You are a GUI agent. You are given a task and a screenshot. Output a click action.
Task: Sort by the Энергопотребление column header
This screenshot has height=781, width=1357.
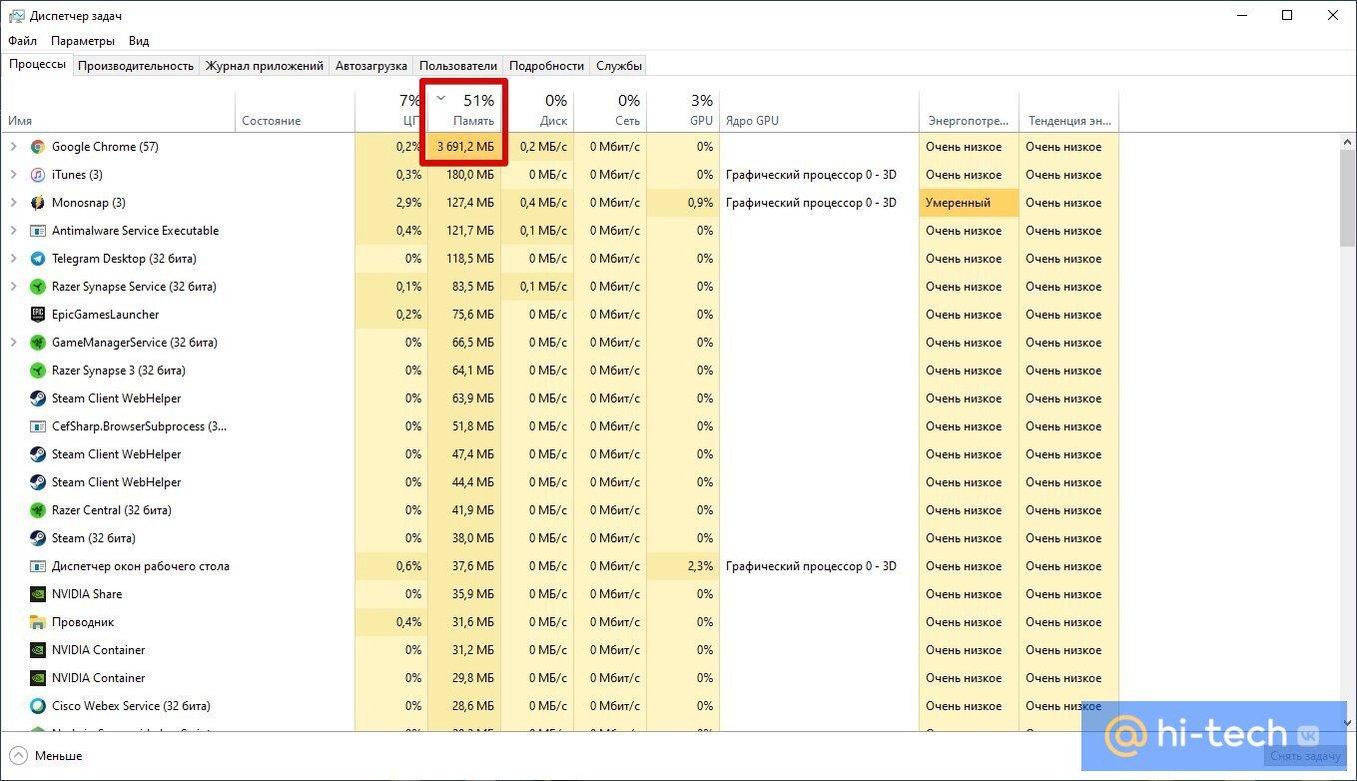point(969,111)
